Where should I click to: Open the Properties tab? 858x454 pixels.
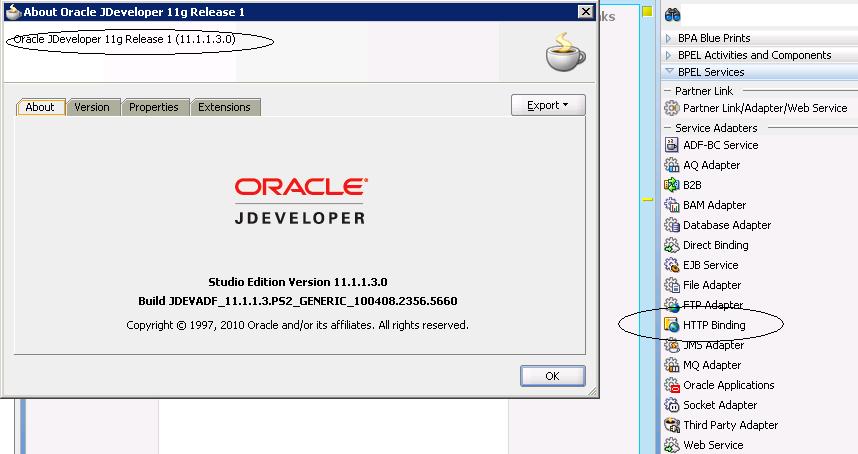pyautogui.click(x=154, y=107)
